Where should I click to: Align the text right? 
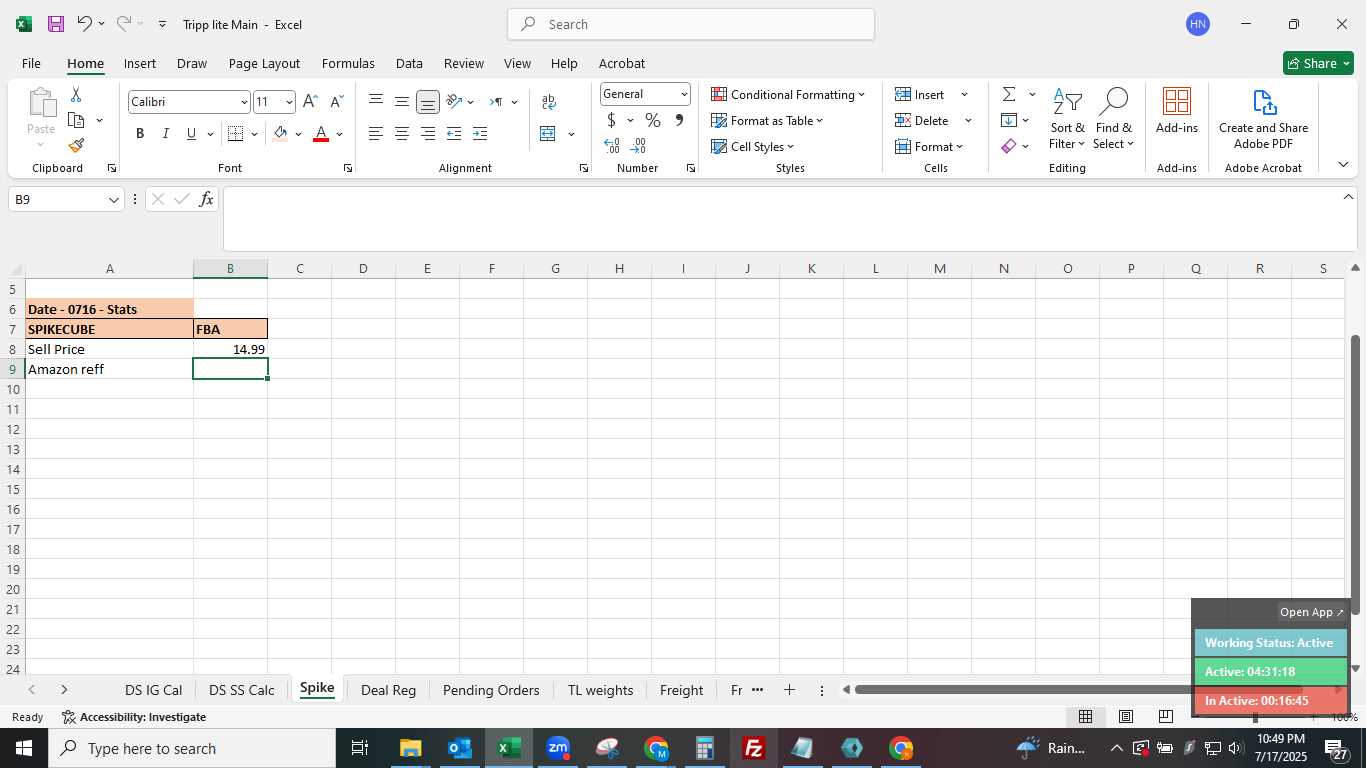(x=427, y=134)
